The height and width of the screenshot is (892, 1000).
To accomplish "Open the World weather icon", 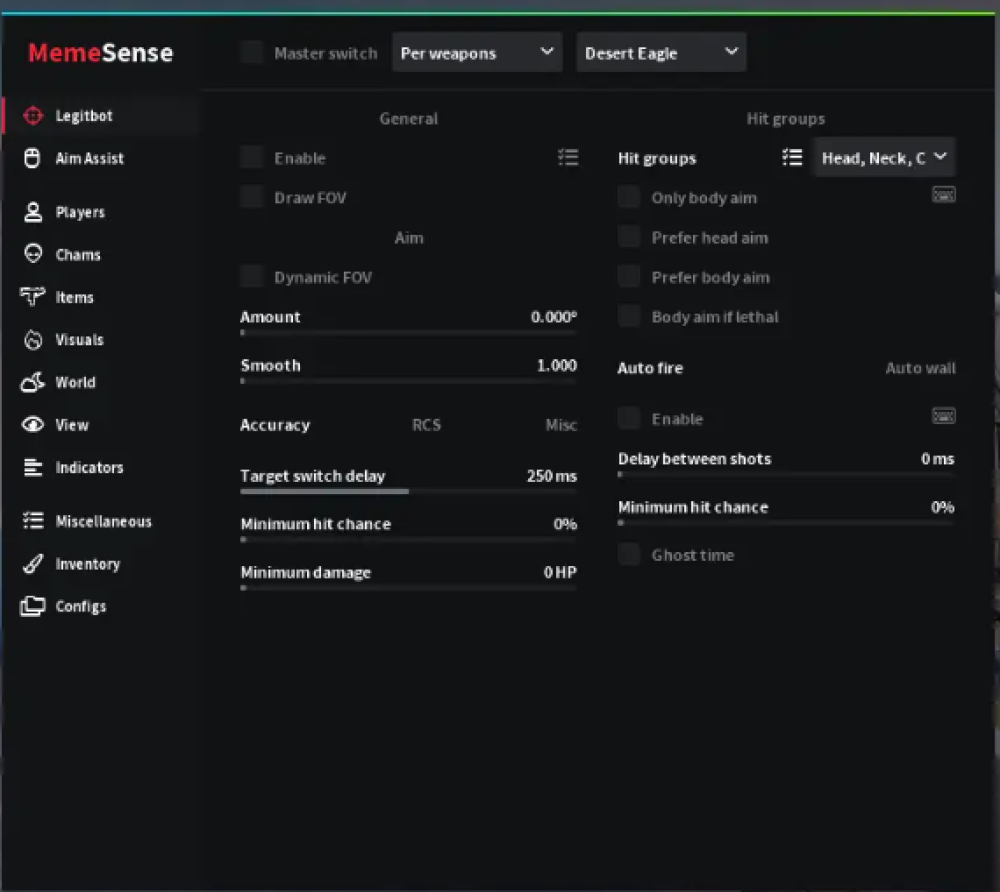I will tap(33, 382).
